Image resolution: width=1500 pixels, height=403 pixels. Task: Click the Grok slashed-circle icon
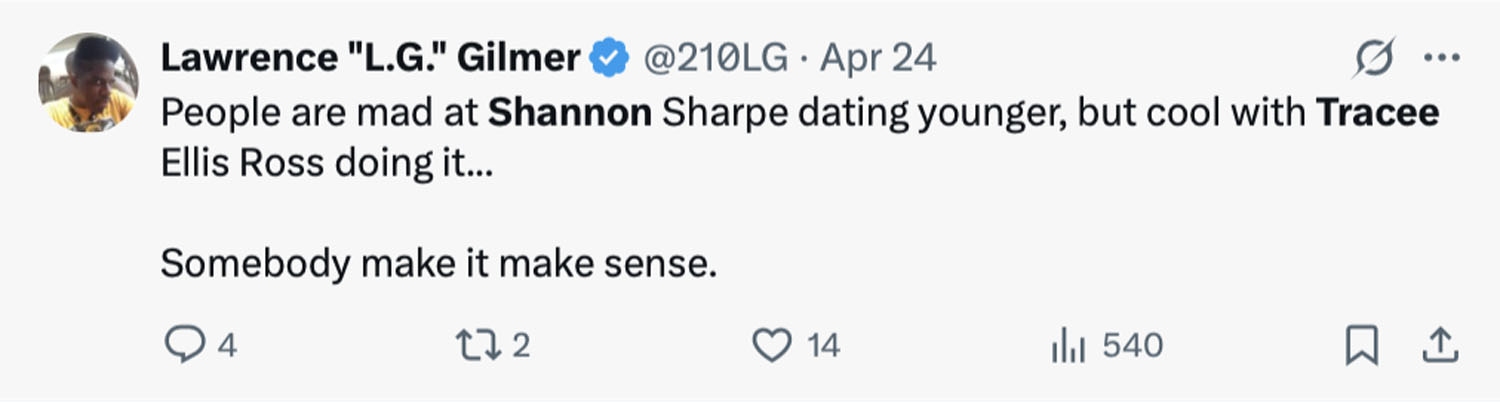tap(1374, 60)
